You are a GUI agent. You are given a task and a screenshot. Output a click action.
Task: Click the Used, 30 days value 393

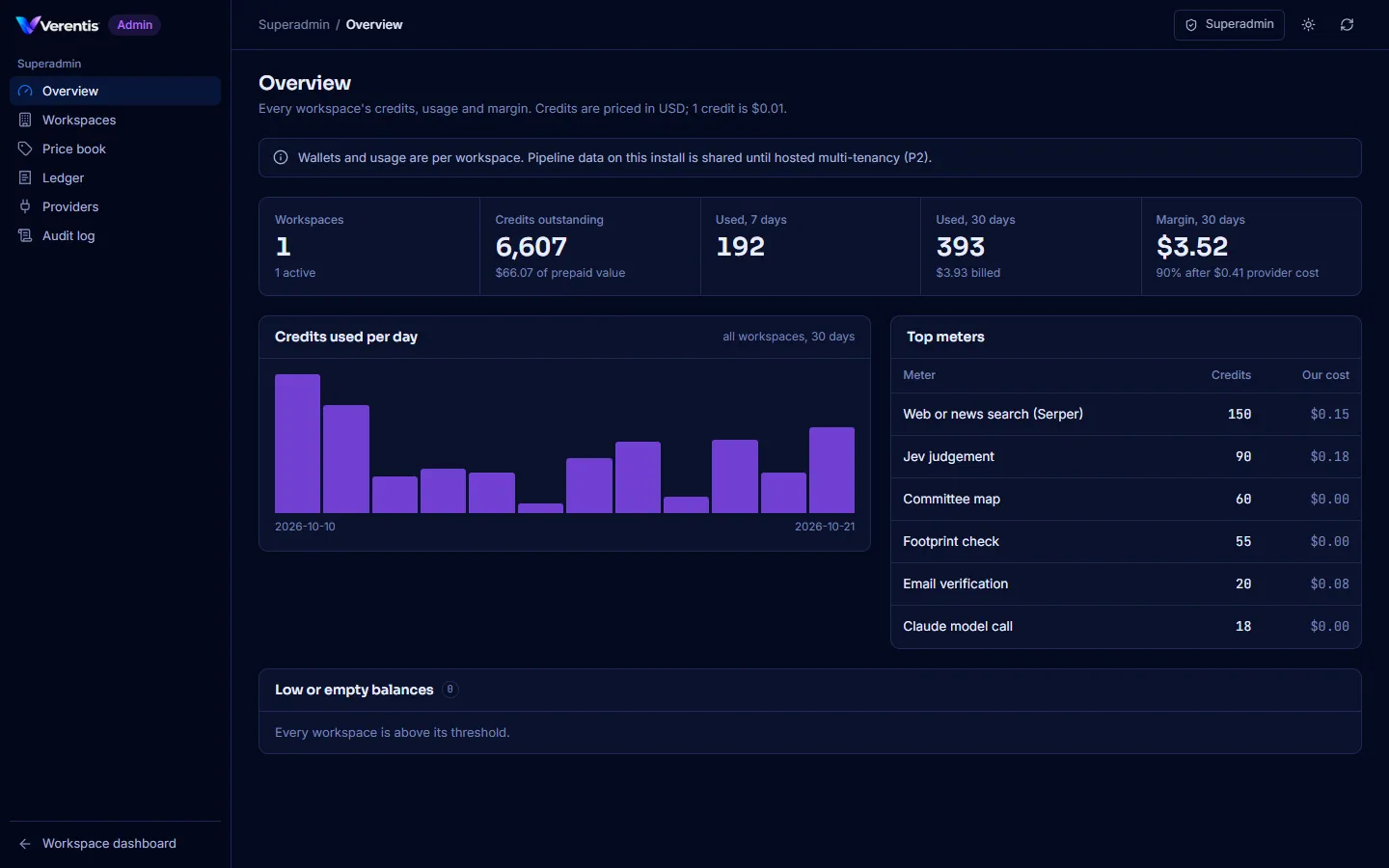coord(961,247)
